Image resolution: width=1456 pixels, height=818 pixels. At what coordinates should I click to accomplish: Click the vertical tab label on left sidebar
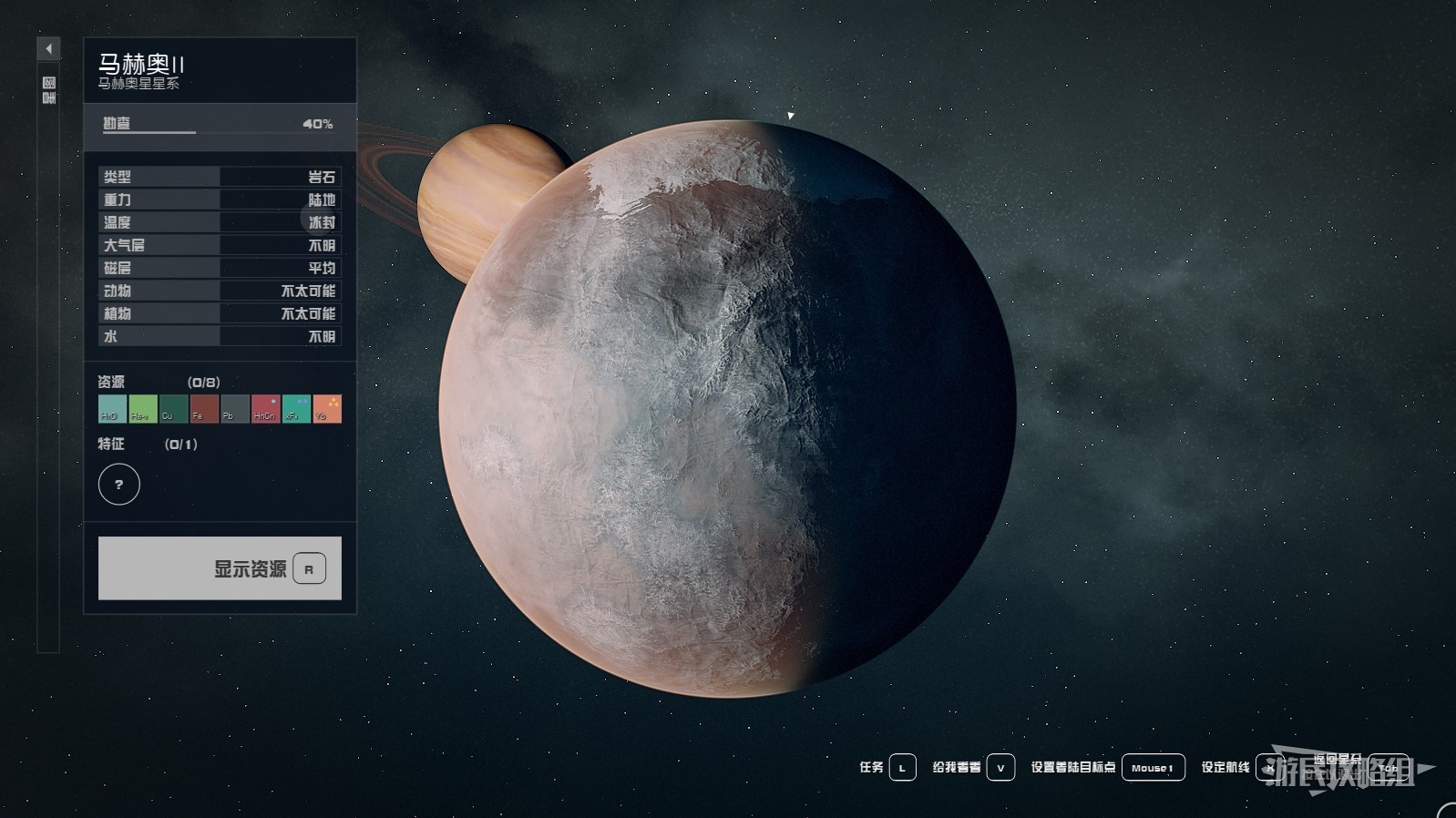point(49,89)
